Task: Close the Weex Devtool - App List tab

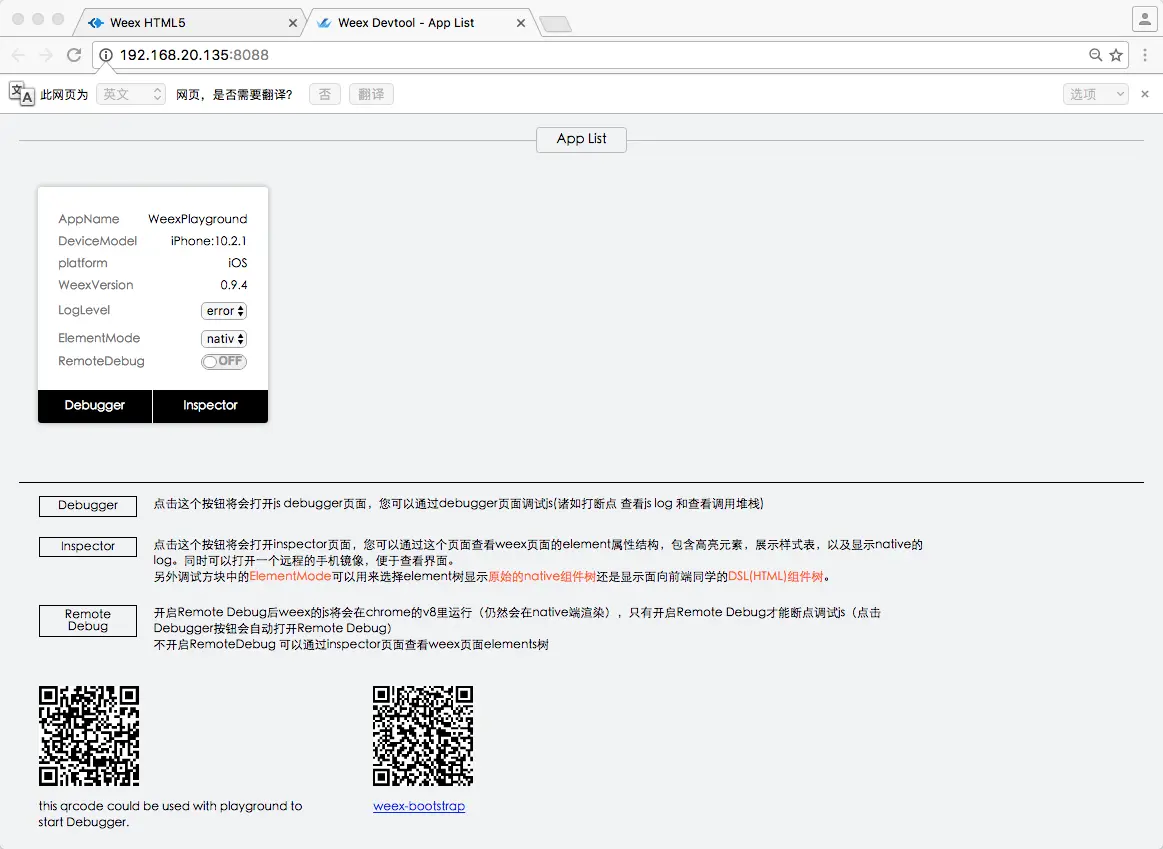Action: pyautogui.click(x=521, y=23)
